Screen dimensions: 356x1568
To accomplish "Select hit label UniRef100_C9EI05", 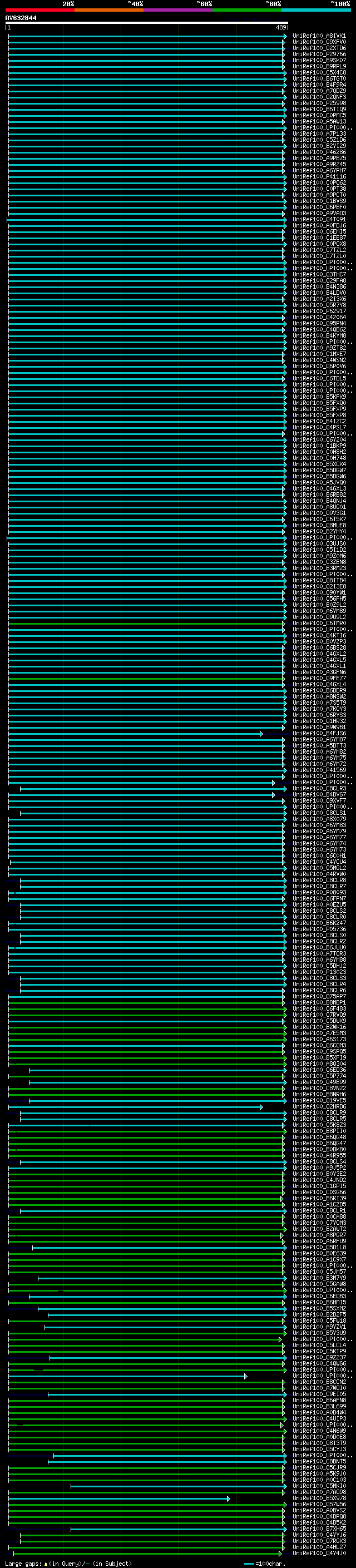I will [x=319, y=1394].
